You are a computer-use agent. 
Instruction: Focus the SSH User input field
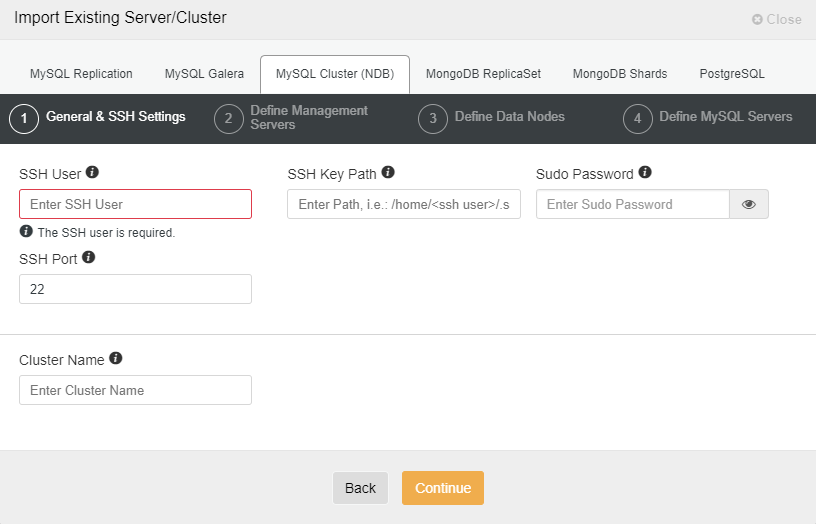pyautogui.click(x=135, y=204)
